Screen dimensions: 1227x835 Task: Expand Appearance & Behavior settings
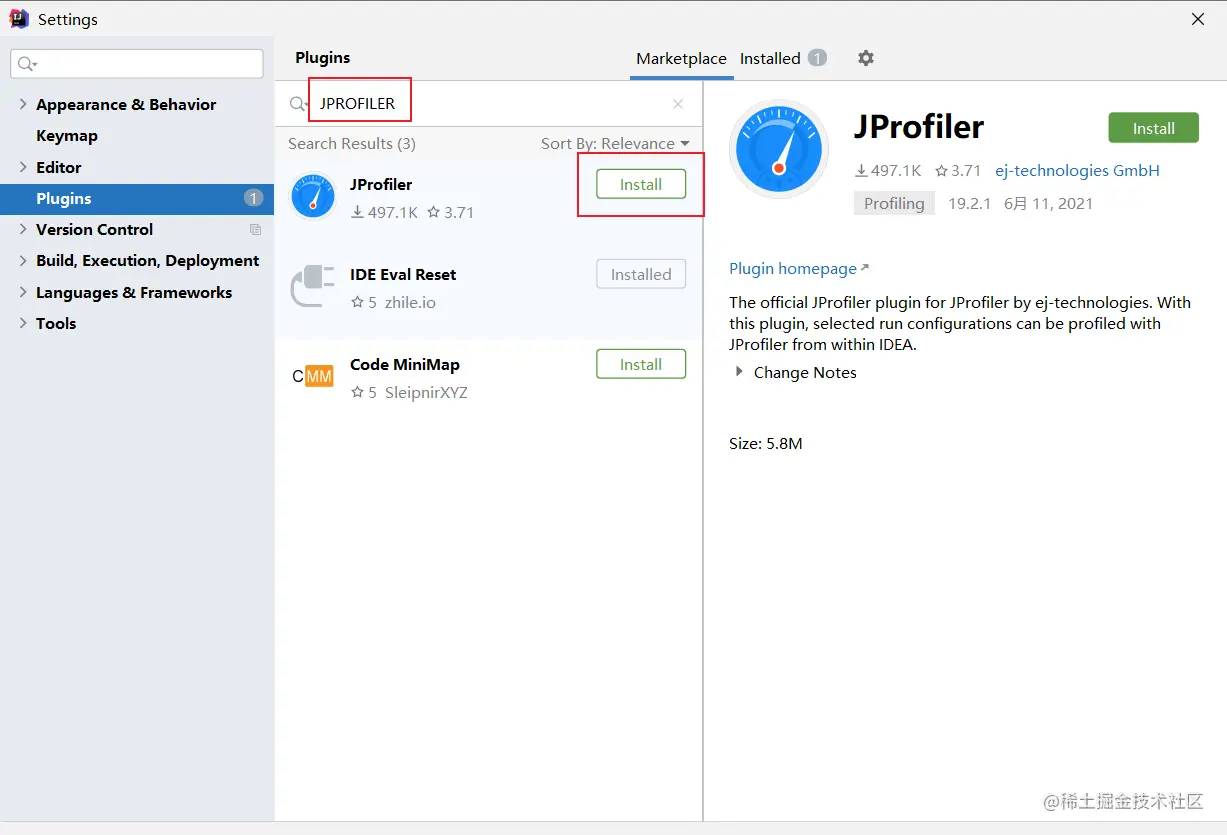23,104
